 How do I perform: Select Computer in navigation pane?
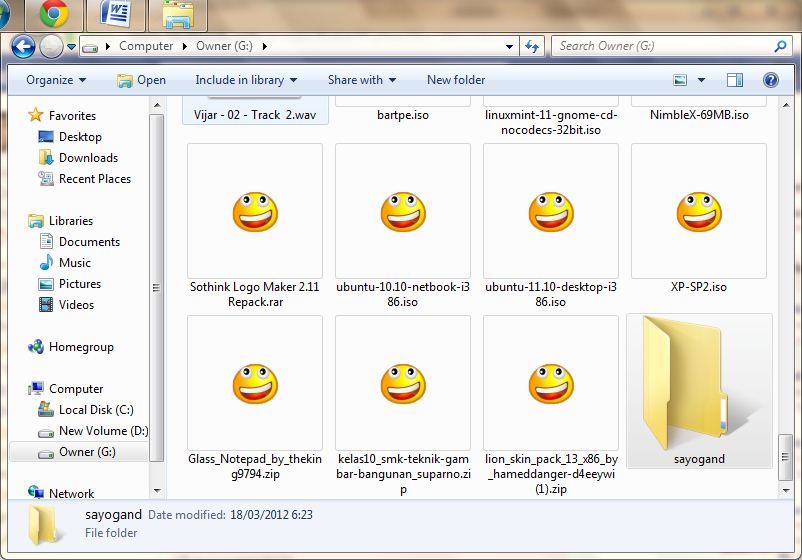66,389
